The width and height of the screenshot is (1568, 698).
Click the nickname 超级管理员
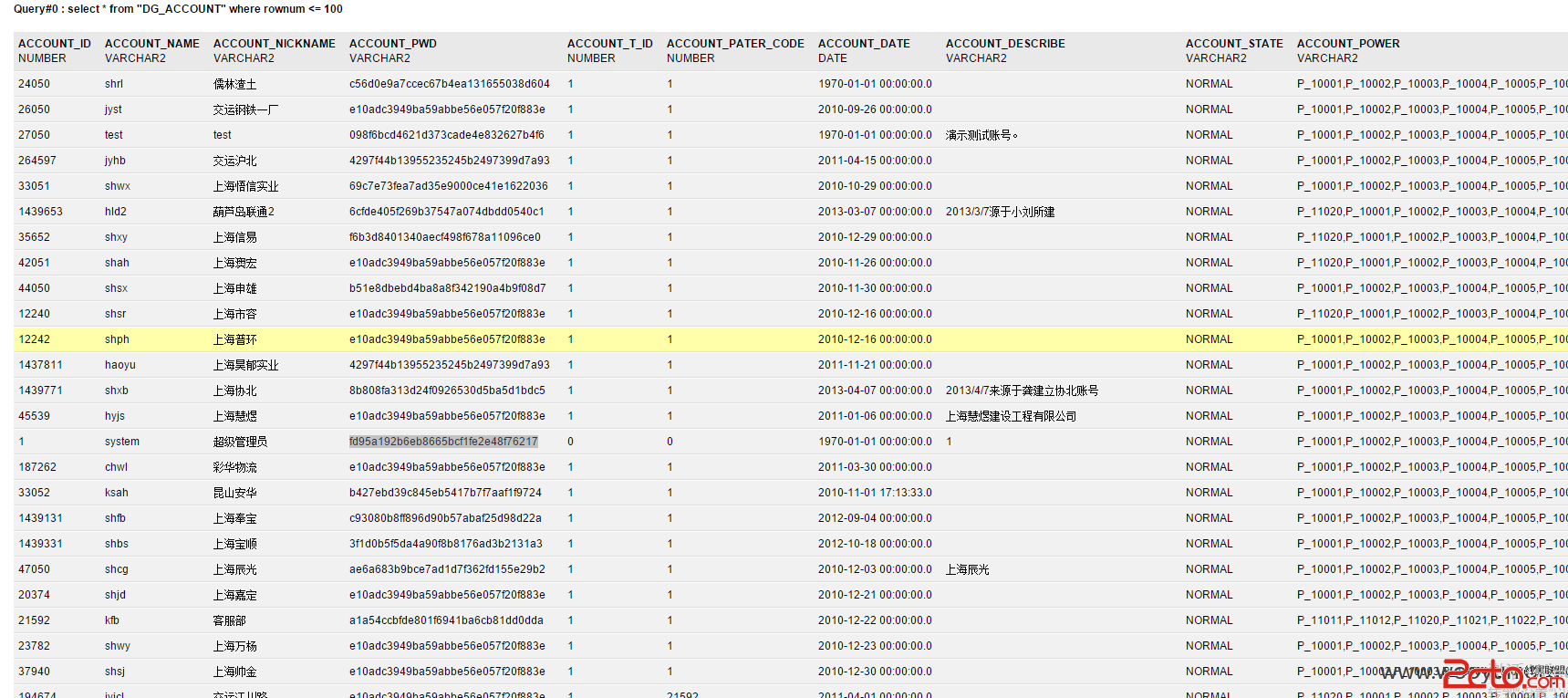coord(241,442)
